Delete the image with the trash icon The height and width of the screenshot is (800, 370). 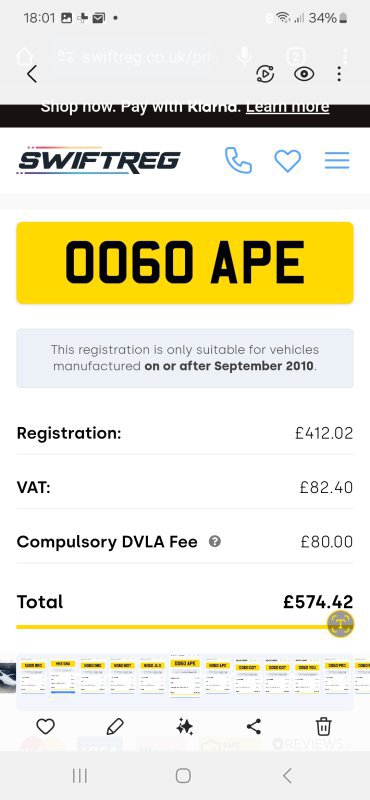pyautogui.click(x=324, y=726)
